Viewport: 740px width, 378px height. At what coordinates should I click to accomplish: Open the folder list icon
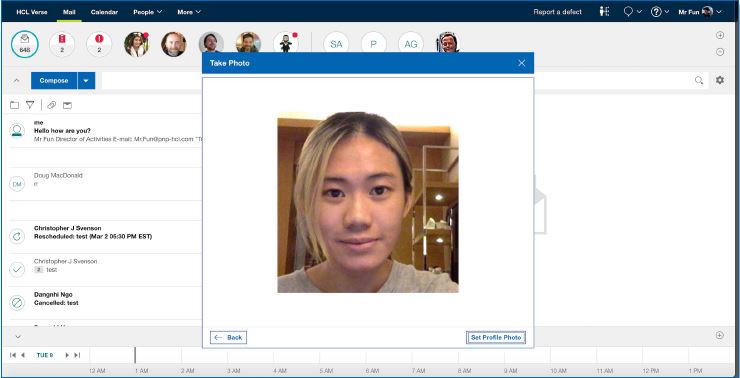[x=15, y=105]
